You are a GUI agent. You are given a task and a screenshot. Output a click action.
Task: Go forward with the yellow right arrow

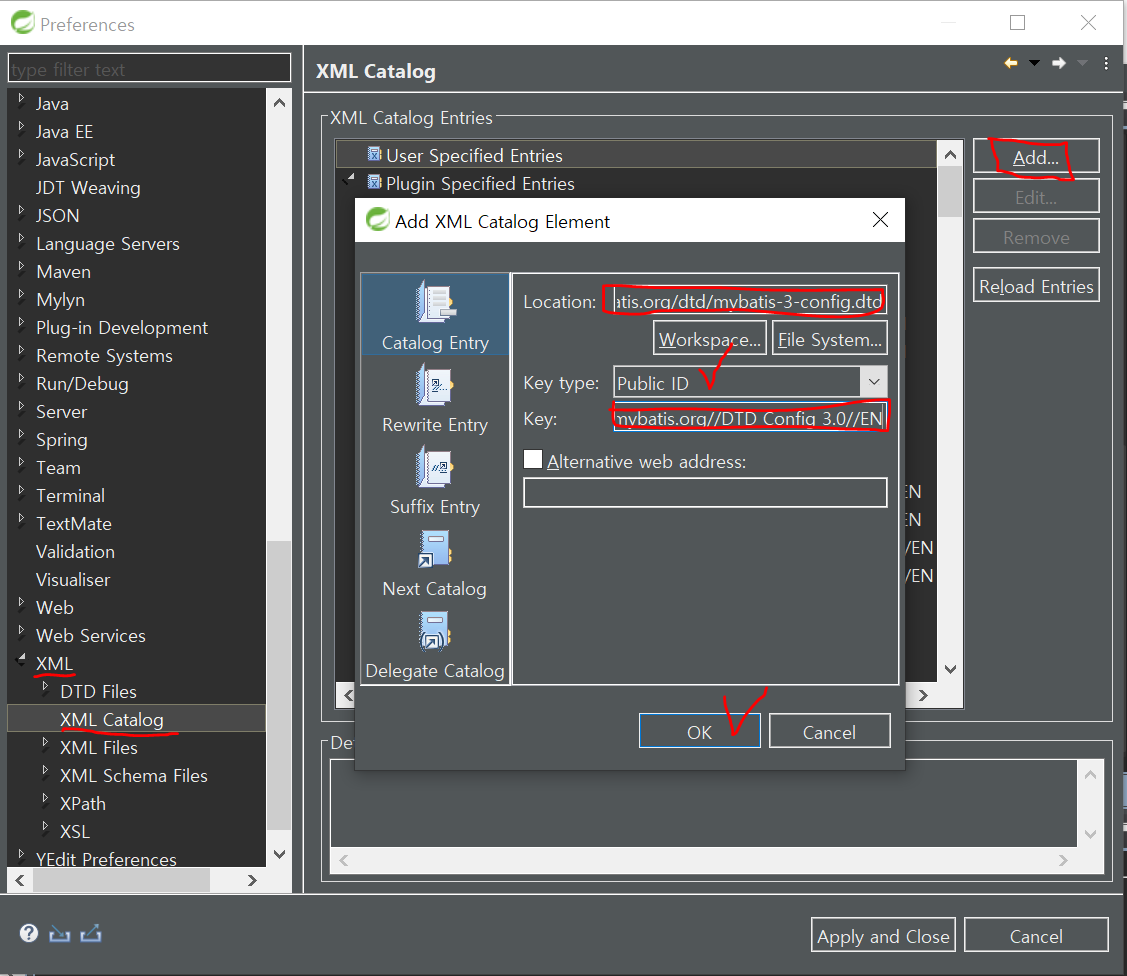coord(1059,63)
